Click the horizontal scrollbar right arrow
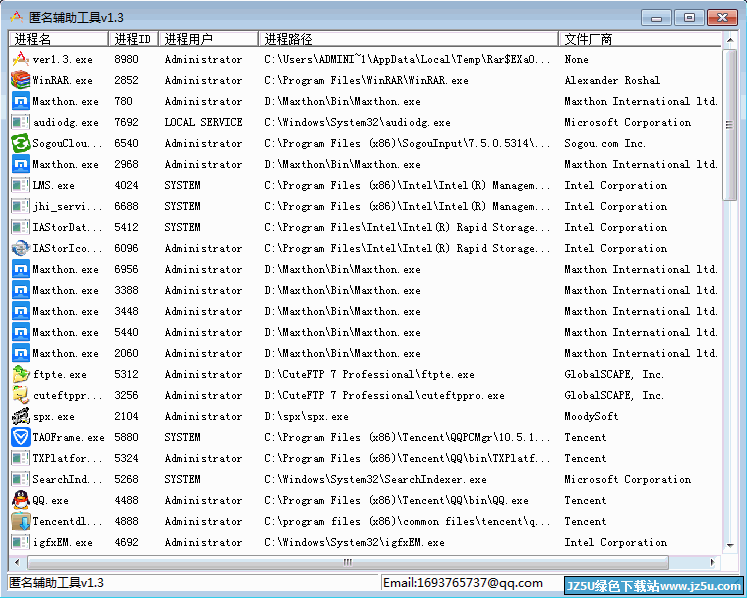This screenshot has width=747, height=598. click(x=713, y=562)
